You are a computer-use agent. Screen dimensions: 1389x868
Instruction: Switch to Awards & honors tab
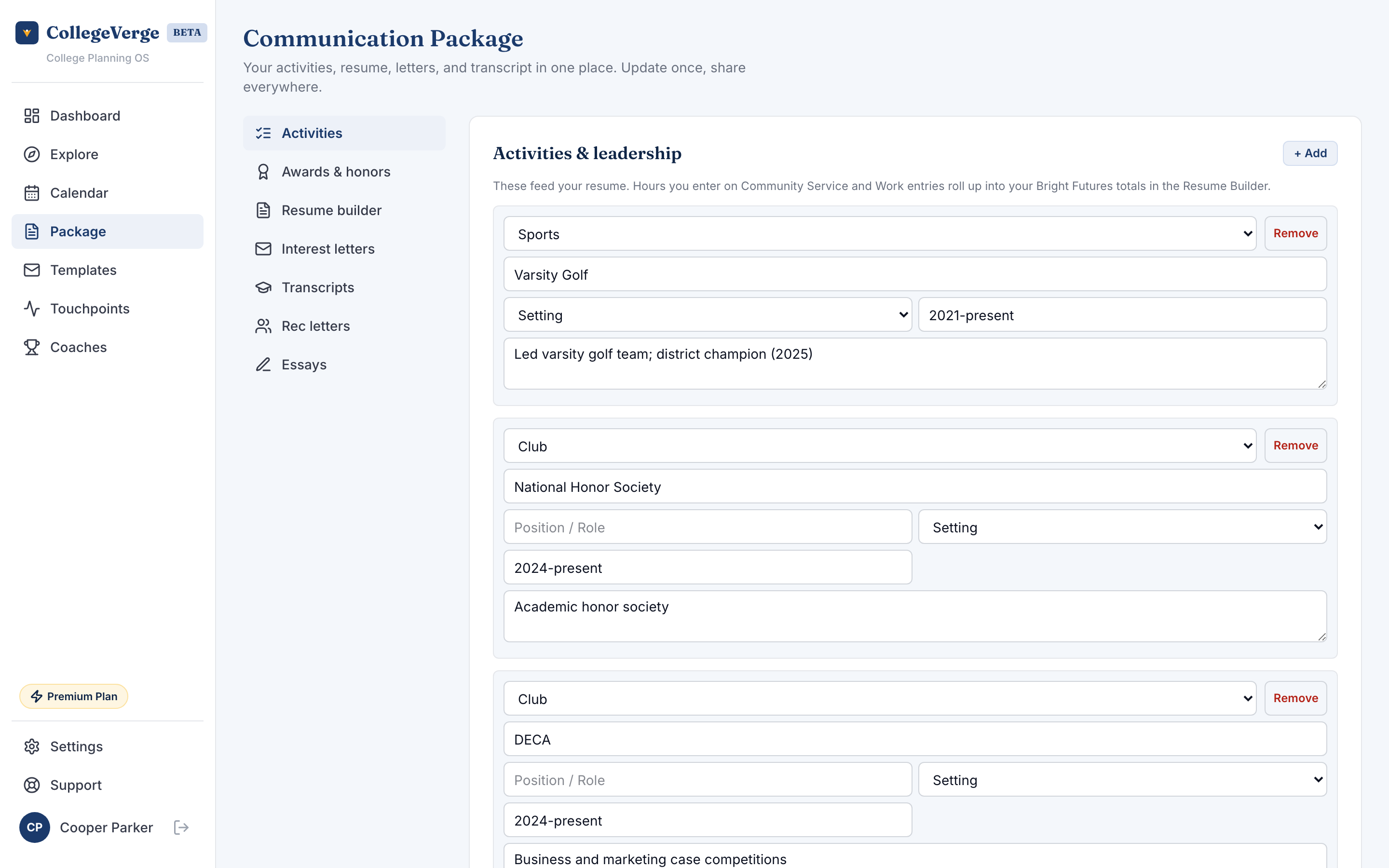344,172
